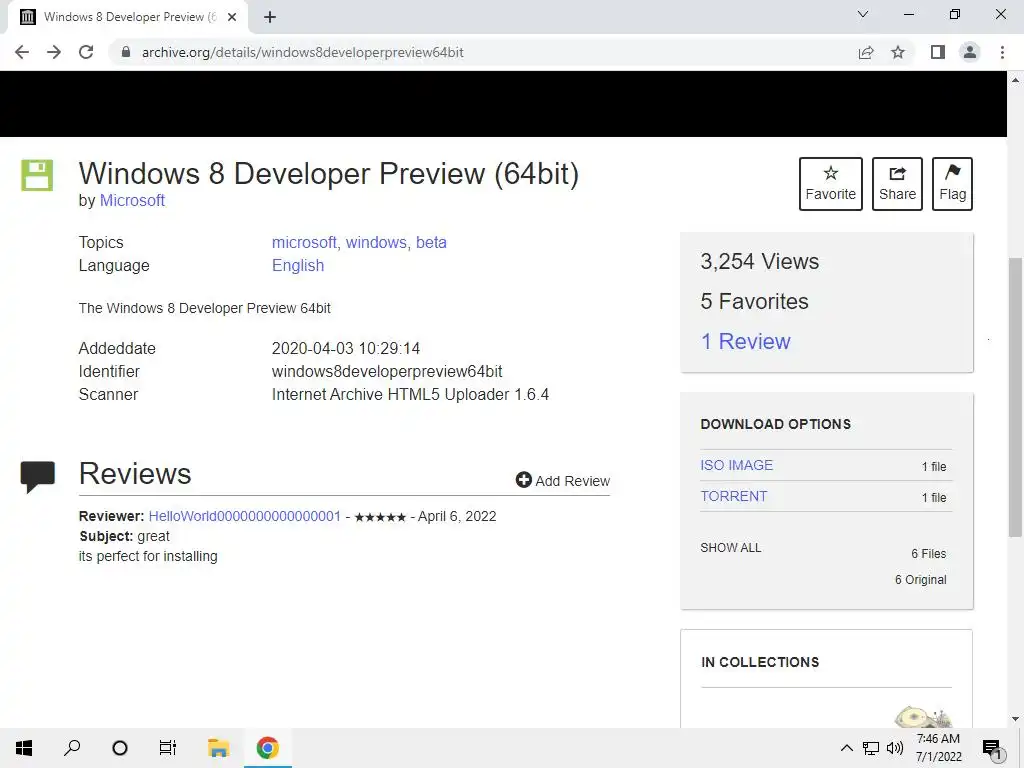Open the Chrome three-dot menu
This screenshot has height=768, width=1024.
[x=1002, y=52]
